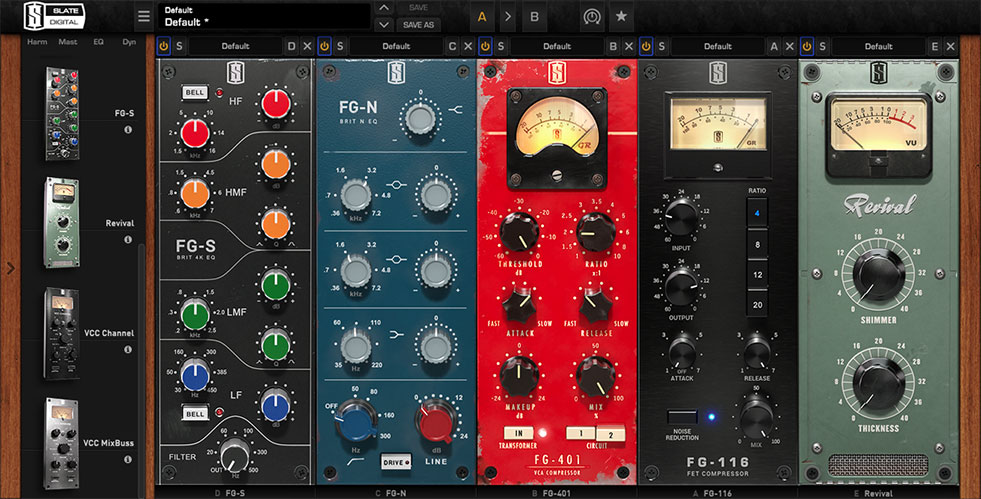The width and height of the screenshot is (981, 499).
Task: Open preset dropdown of slot B
Action: [557, 46]
